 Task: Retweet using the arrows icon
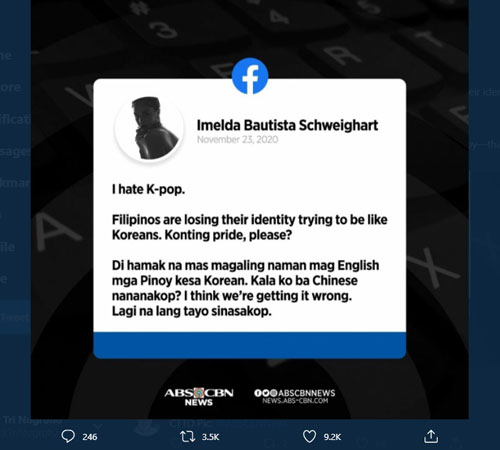coord(188,436)
